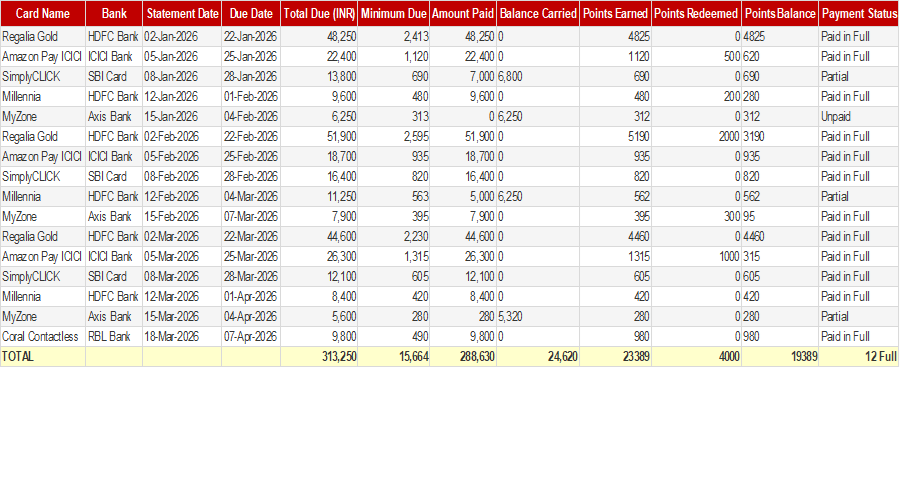Click the Points Balance header

[x=780, y=14]
